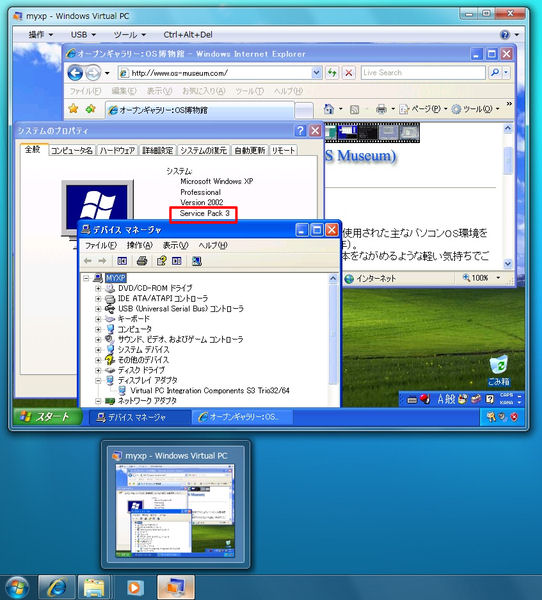The width and height of the screenshot is (542, 600).
Task: Click the IE Feeds icon
Action: pyautogui.click(x=355, y=110)
